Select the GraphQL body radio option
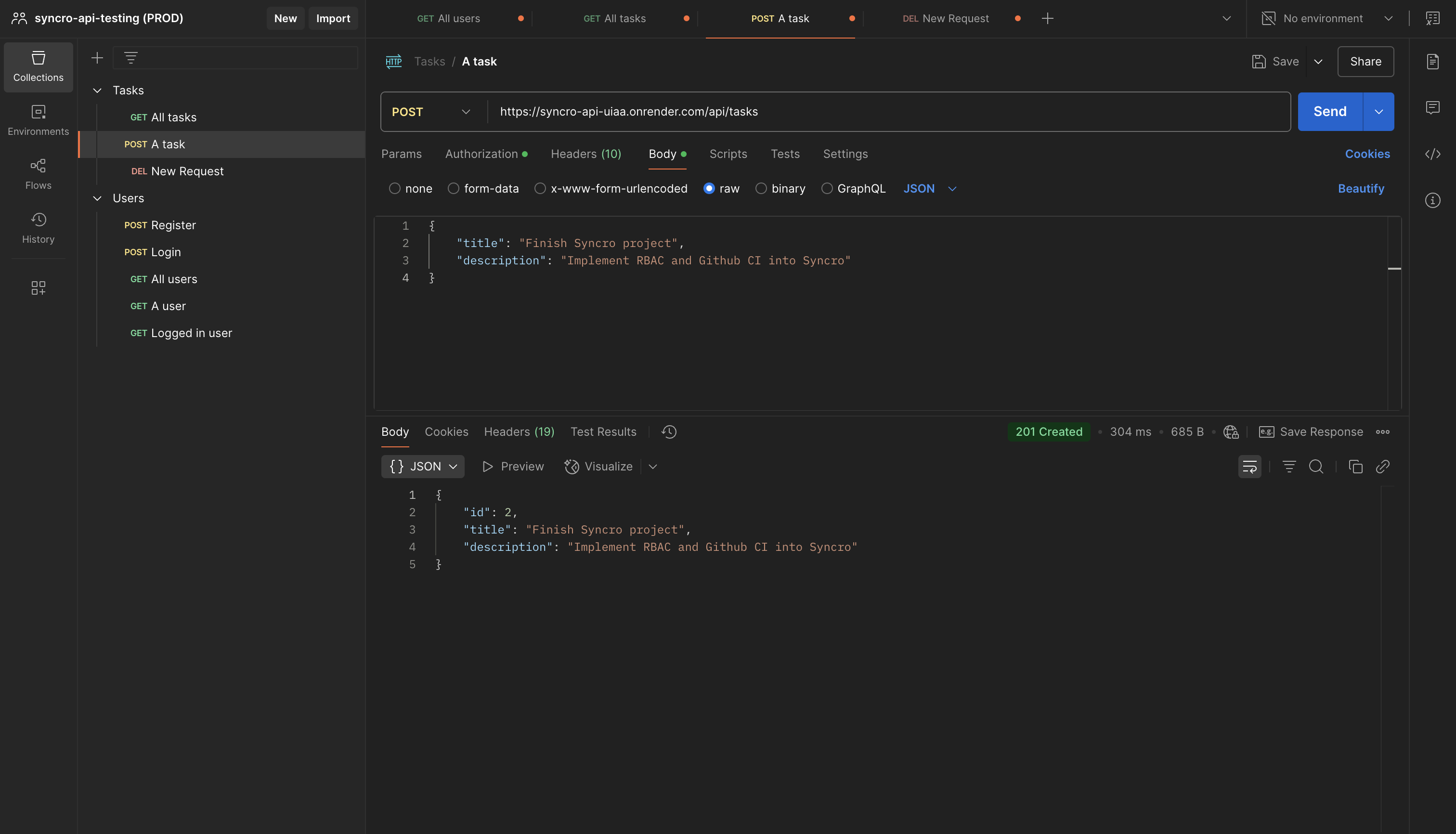This screenshot has width=1456, height=834. [x=827, y=188]
